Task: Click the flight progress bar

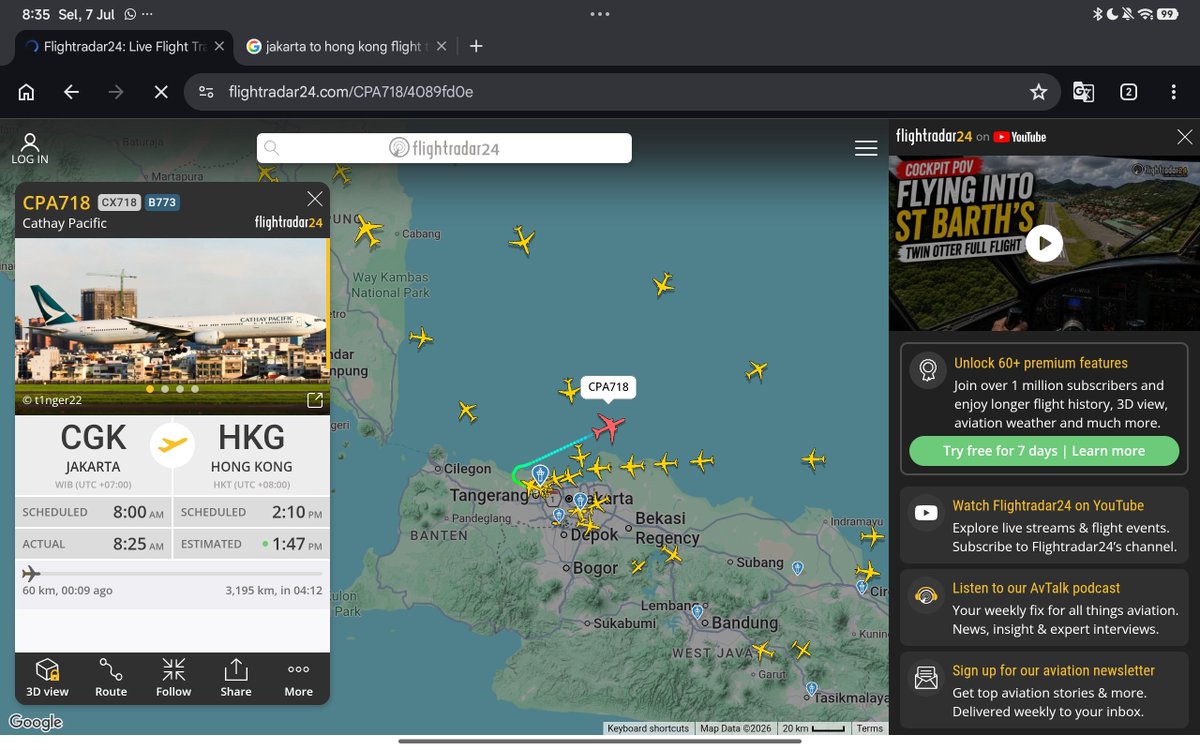Action: tap(172, 573)
